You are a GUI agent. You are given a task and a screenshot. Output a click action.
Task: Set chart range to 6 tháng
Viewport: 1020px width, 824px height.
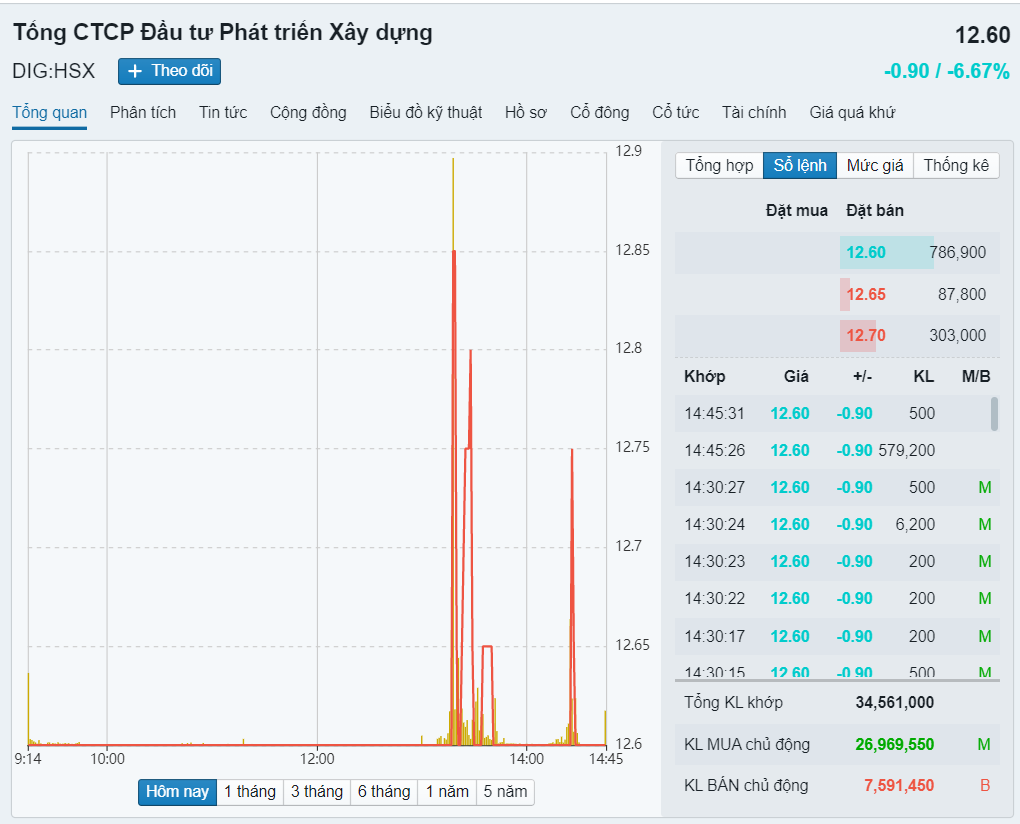(384, 792)
